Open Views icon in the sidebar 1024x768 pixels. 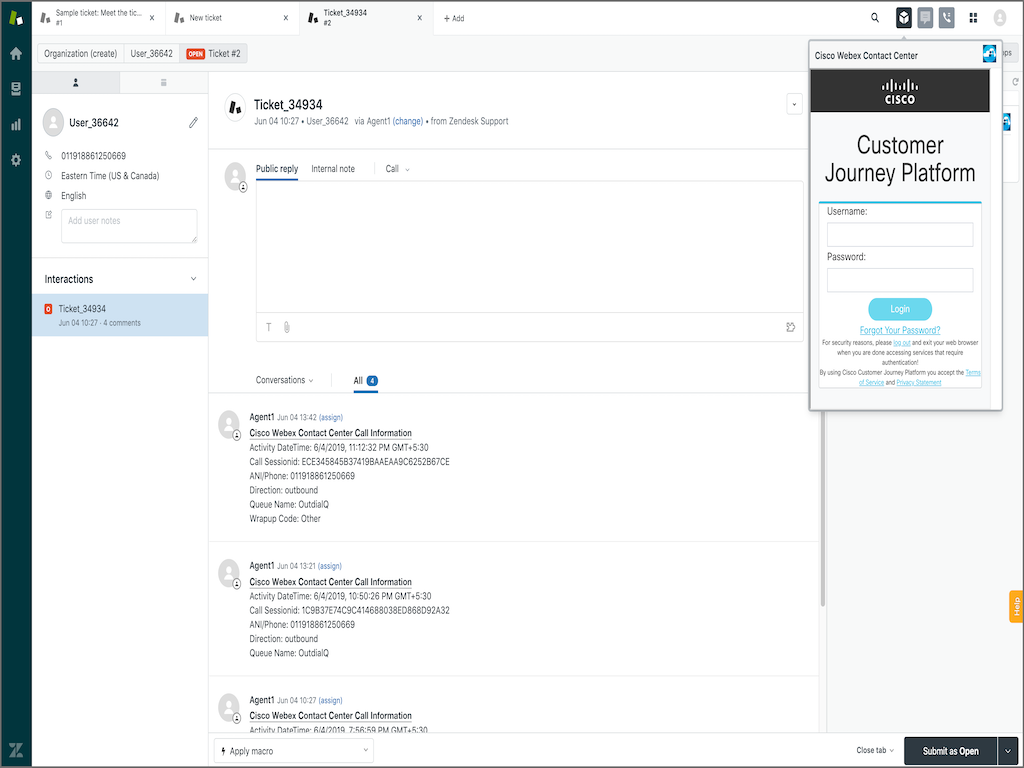point(15,89)
